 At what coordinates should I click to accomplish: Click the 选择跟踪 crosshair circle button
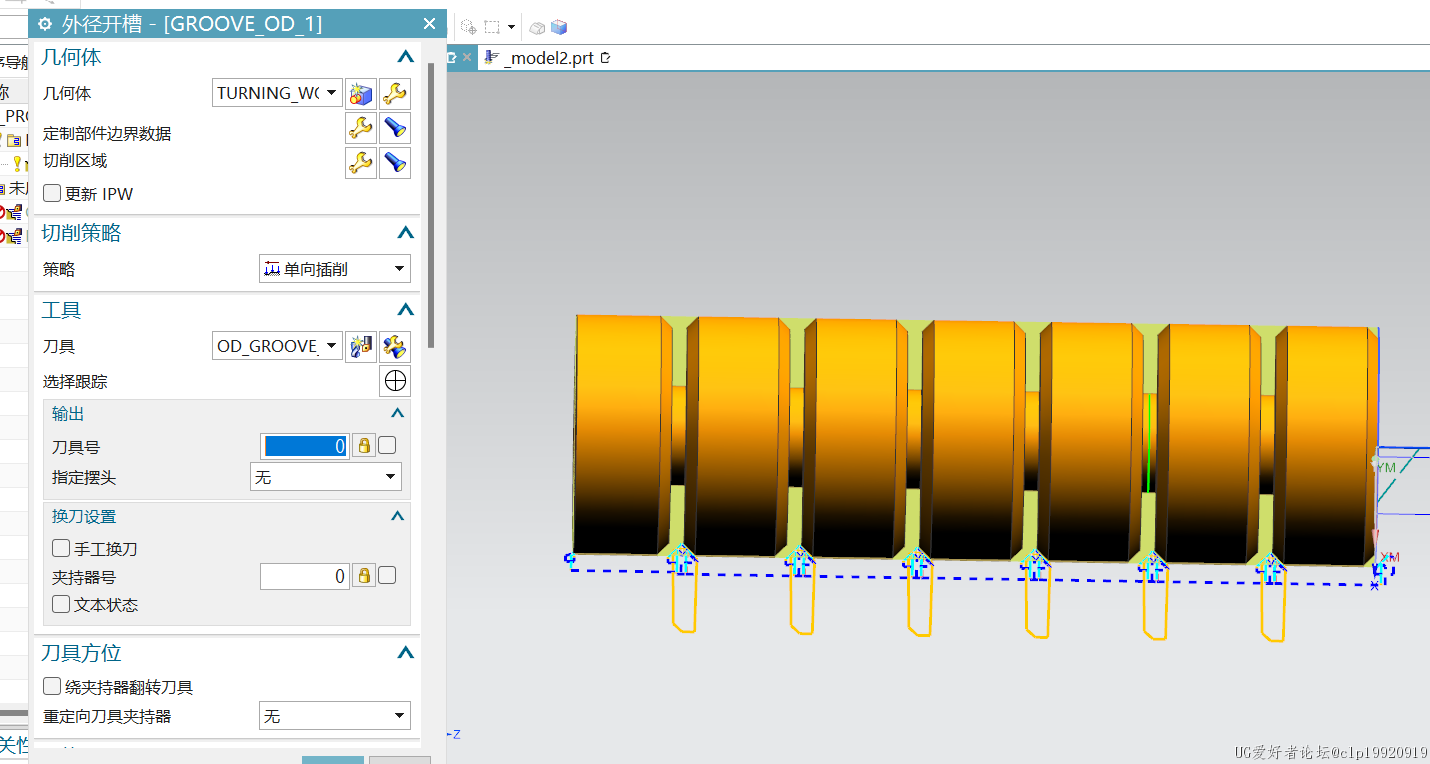pos(395,381)
